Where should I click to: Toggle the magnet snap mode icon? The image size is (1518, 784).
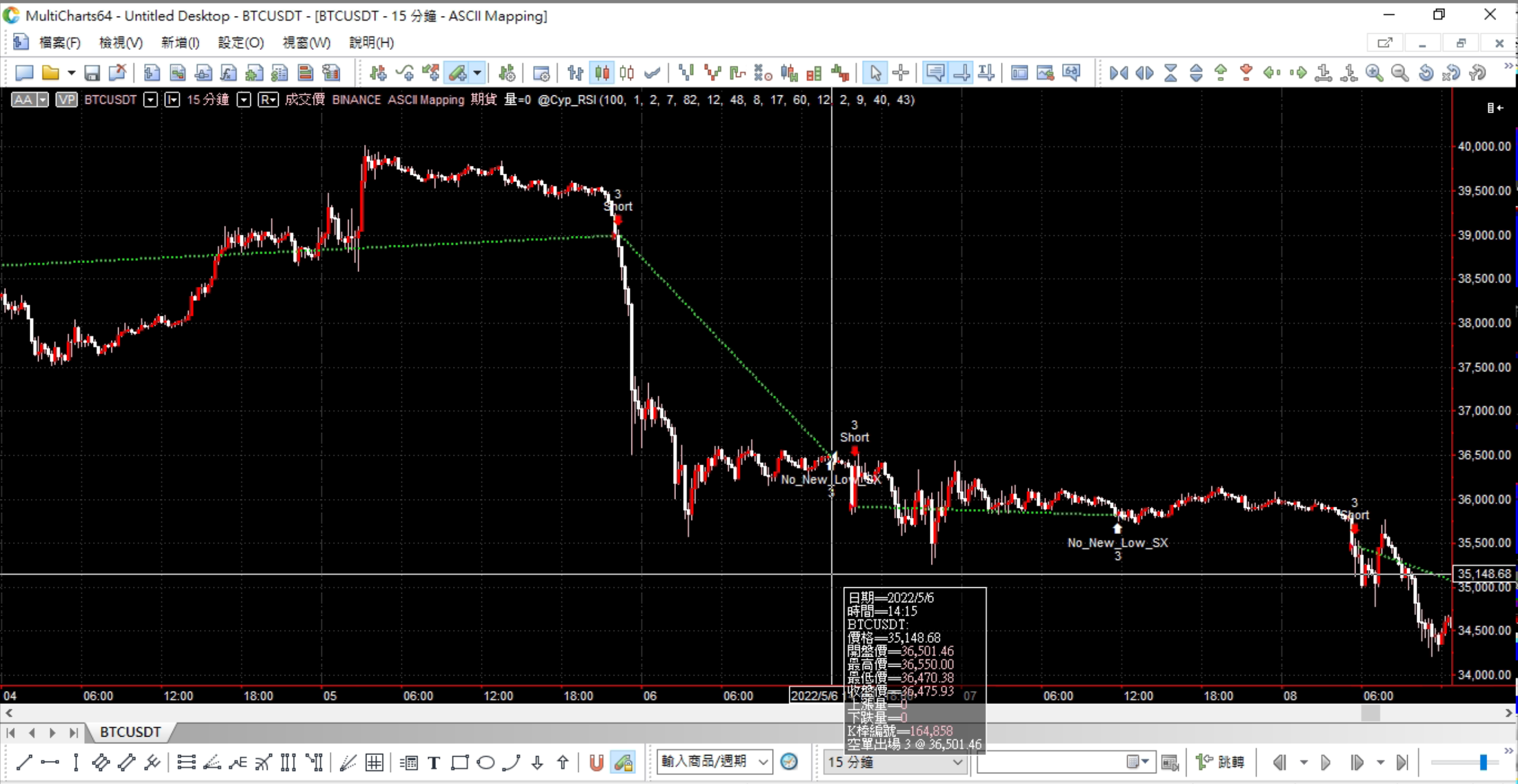[x=597, y=763]
